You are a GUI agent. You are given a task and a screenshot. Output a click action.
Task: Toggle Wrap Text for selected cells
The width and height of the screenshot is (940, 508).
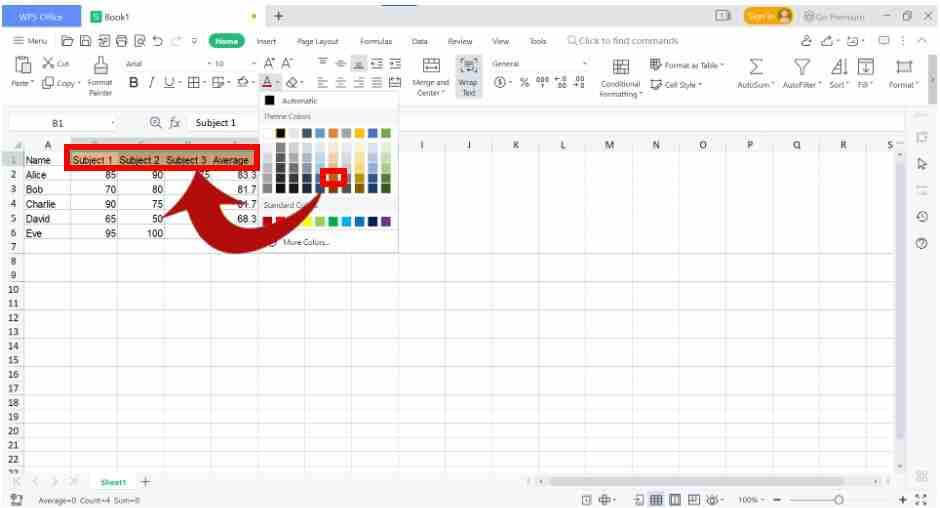[x=469, y=76]
